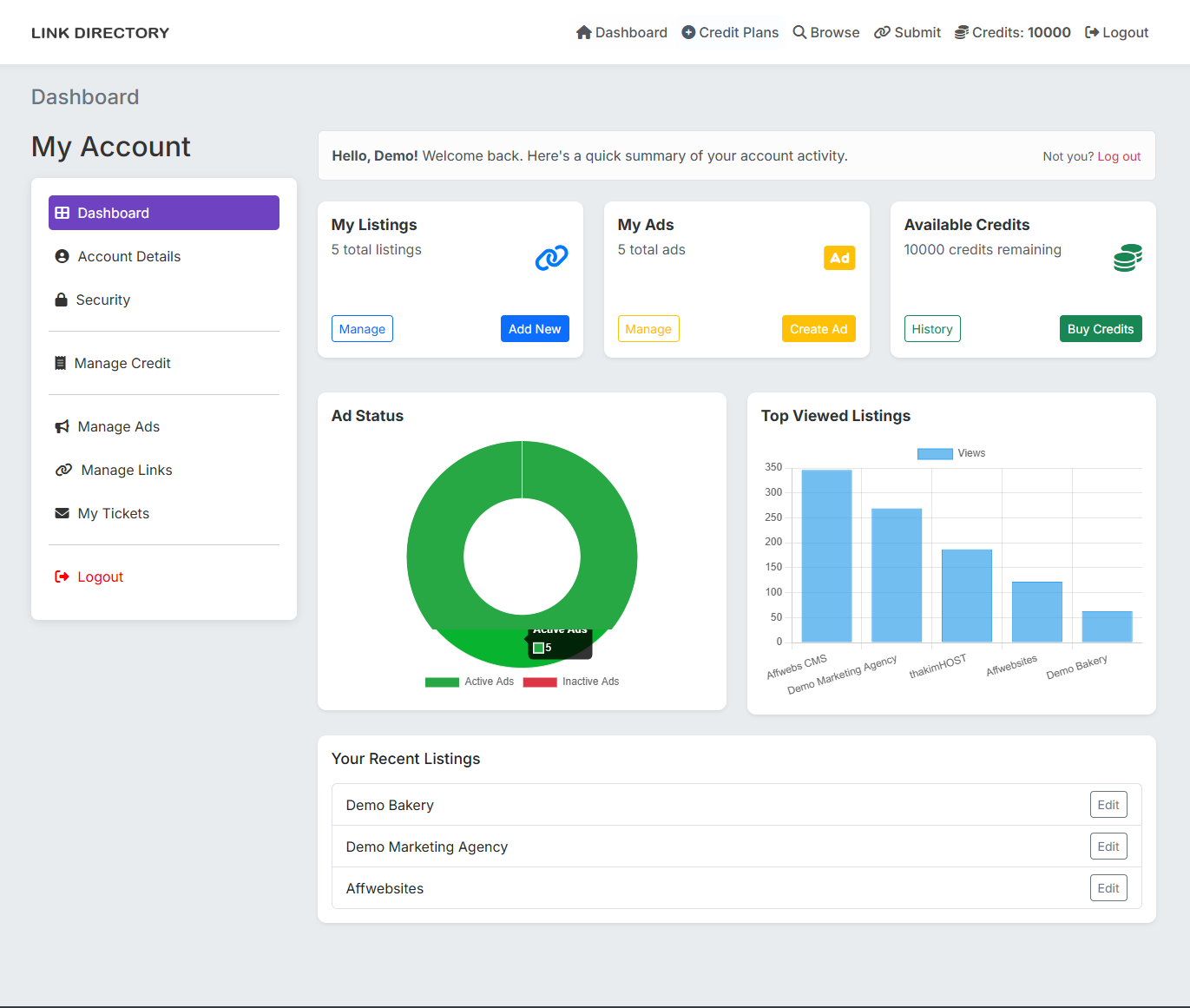Click the green coins icon in Available Credits card
Image resolution: width=1190 pixels, height=1008 pixels.
pyautogui.click(x=1128, y=258)
